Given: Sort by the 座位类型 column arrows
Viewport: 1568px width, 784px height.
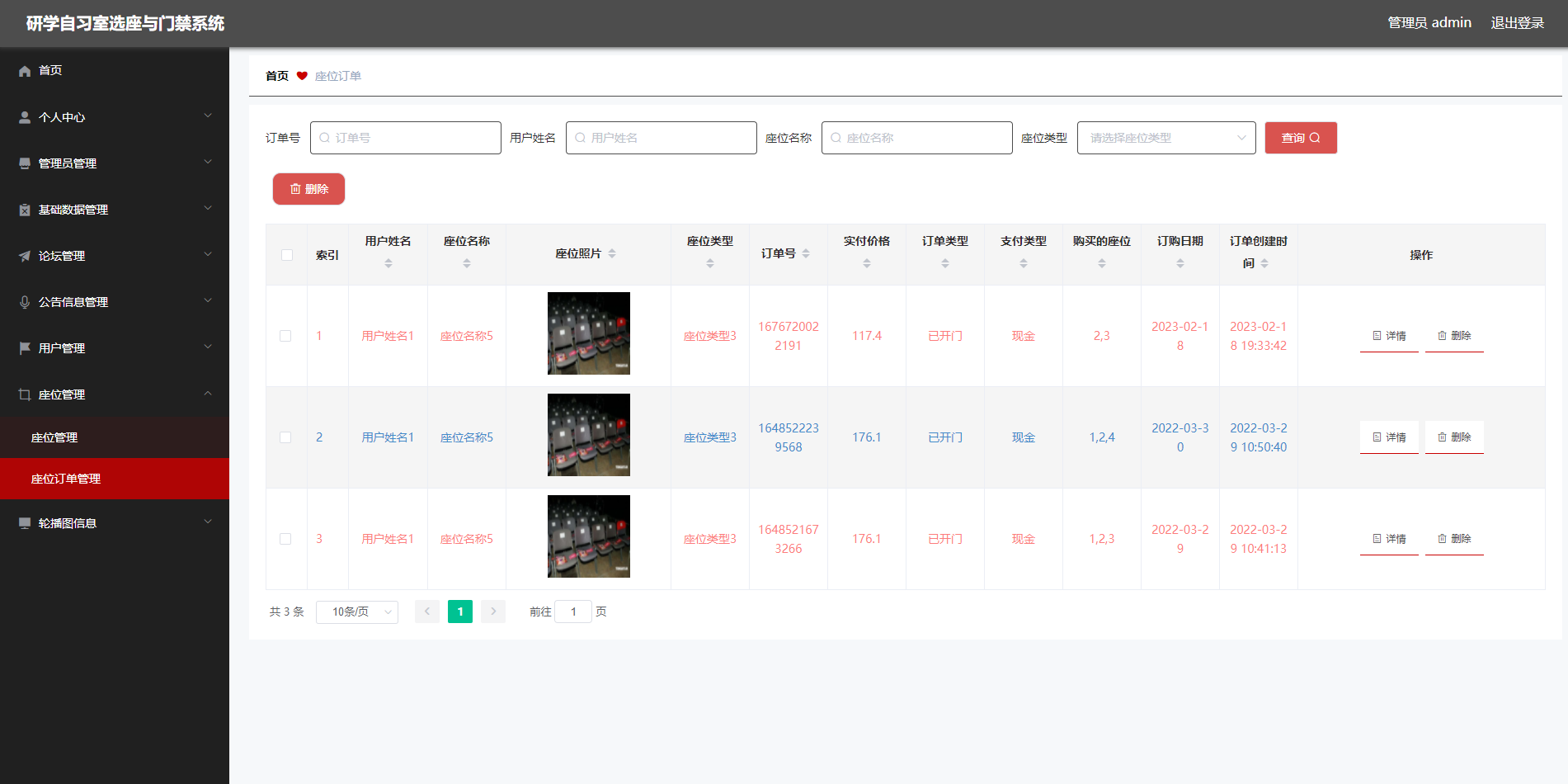Looking at the screenshot, I should pos(710,263).
